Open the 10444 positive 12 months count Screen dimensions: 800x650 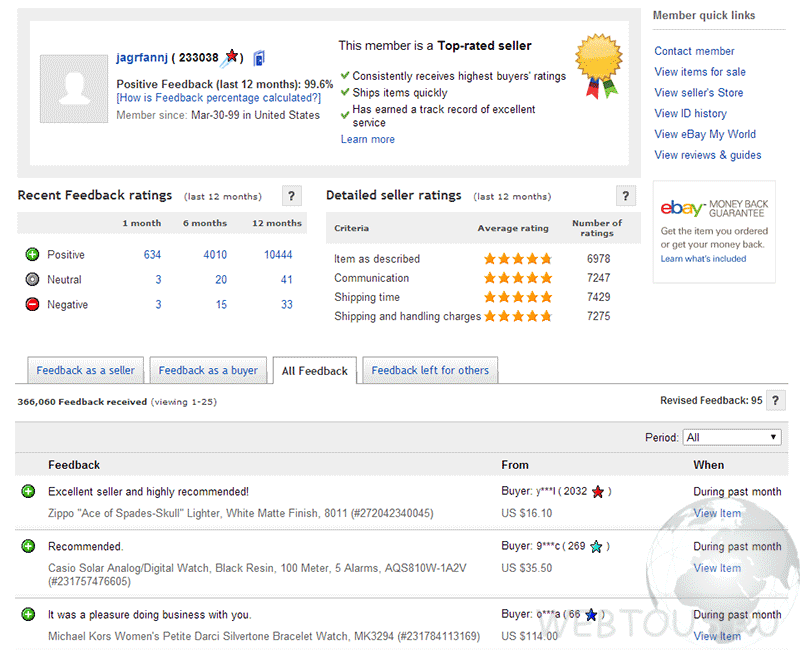(278, 255)
